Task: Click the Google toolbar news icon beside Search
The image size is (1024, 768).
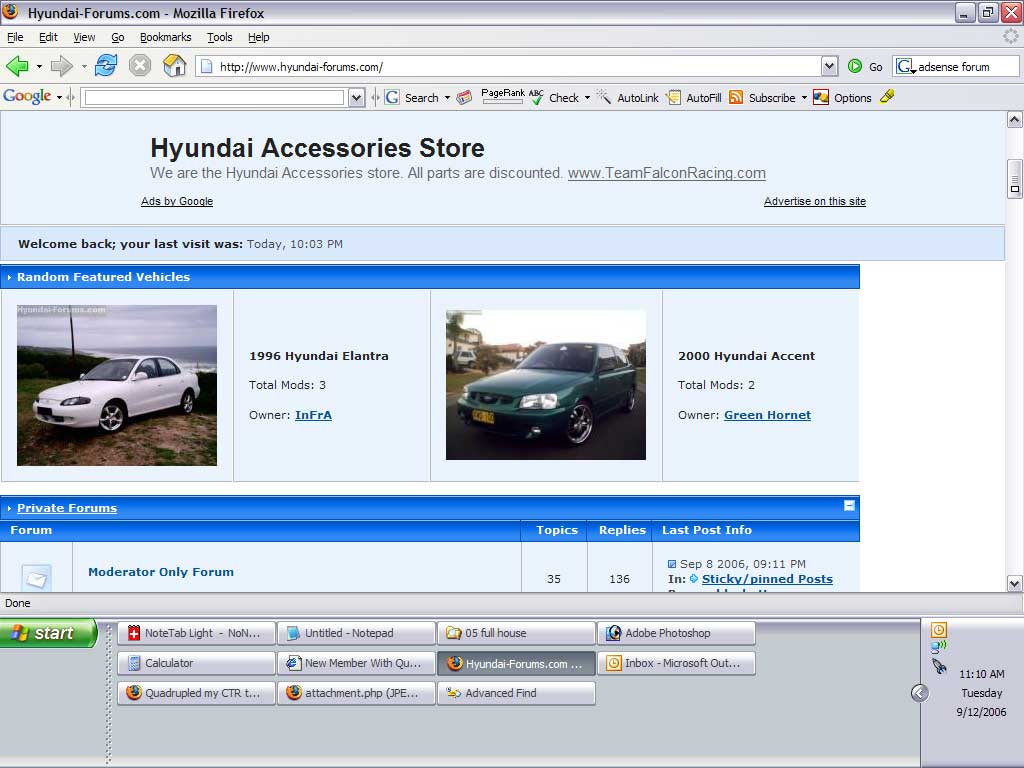Action: [x=464, y=98]
